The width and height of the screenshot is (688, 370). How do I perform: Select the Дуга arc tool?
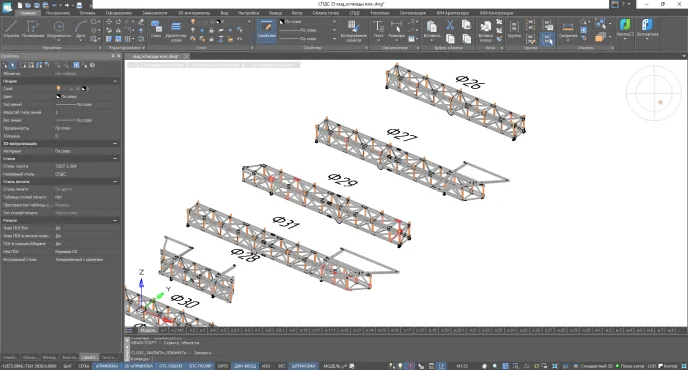pyautogui.click(x=80, y=29)
